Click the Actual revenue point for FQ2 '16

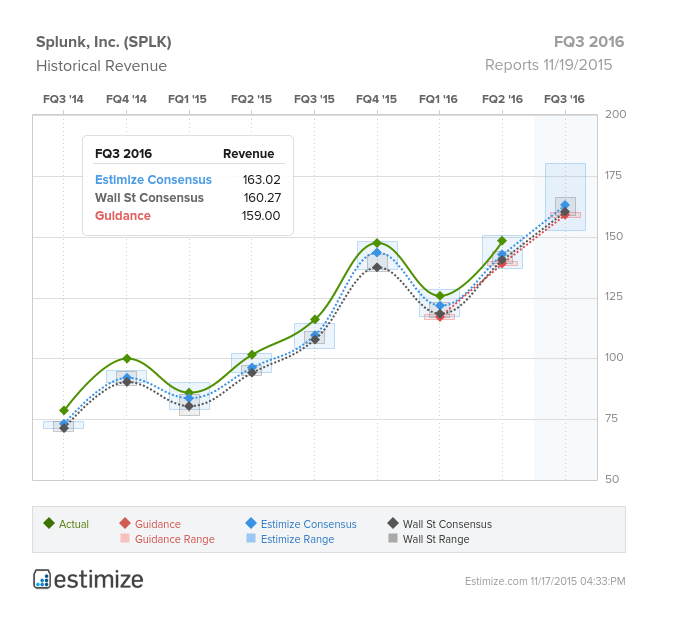pos(502,241)
